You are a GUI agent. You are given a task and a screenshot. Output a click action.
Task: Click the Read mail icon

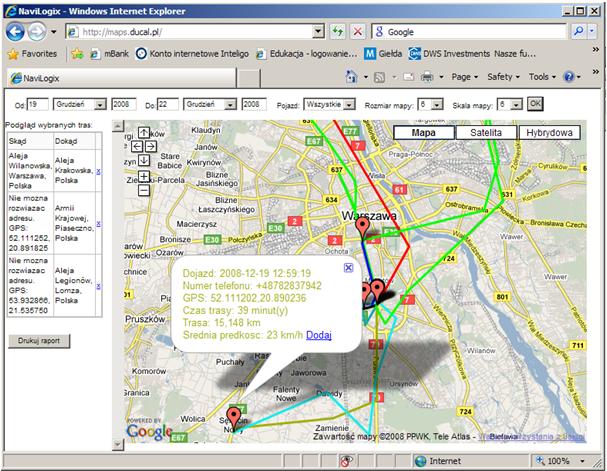point(409,77)
